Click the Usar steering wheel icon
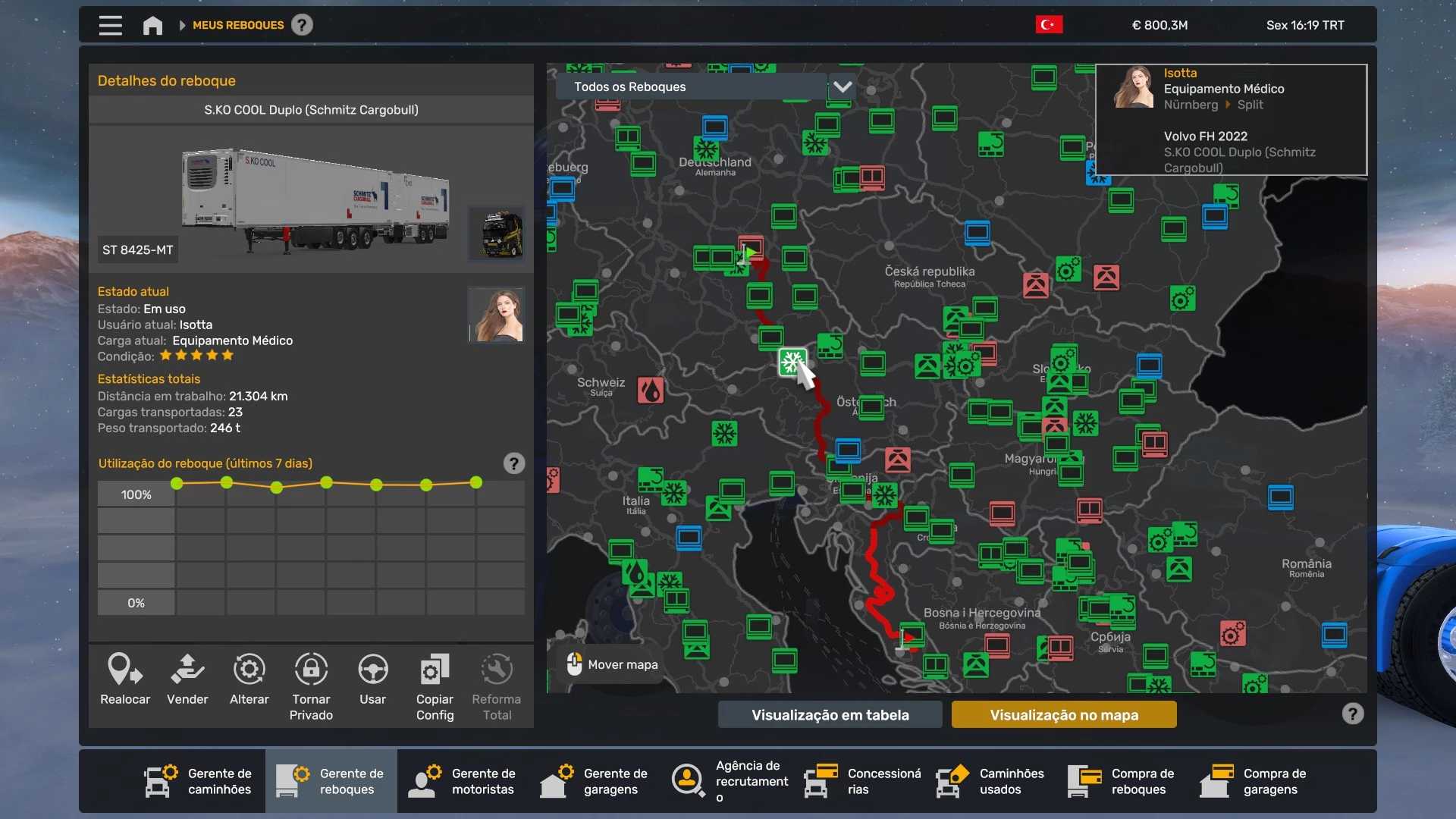The width and height of the screenshot is (1456, 819). 372,670
